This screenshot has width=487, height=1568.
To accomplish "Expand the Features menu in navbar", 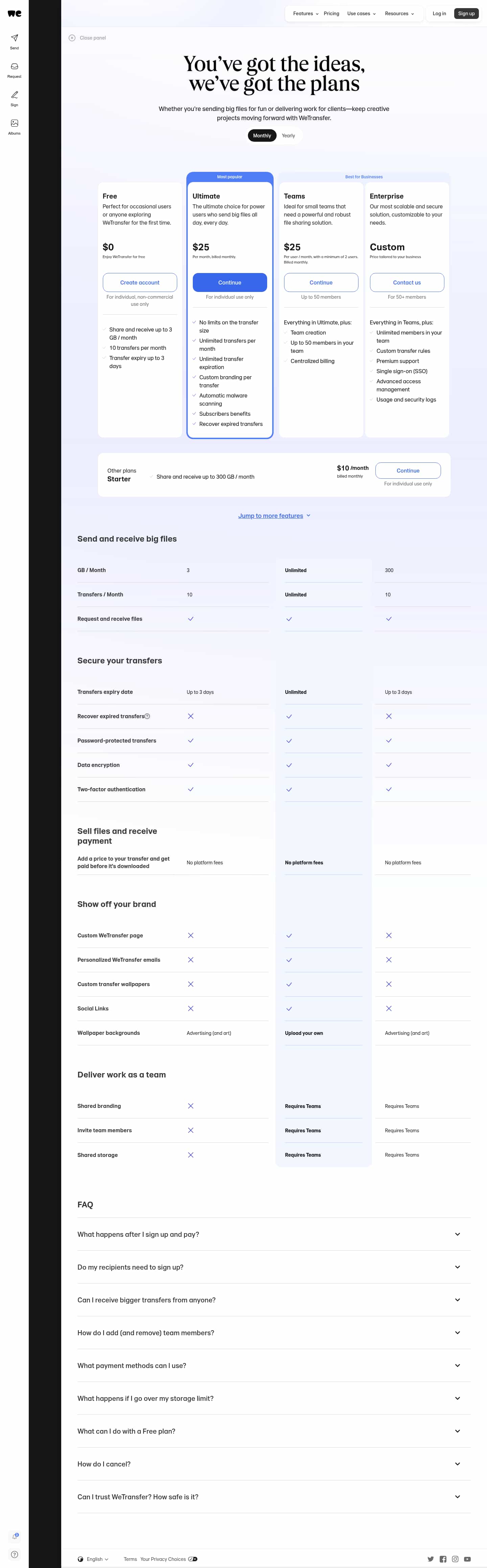I will 306,14.
